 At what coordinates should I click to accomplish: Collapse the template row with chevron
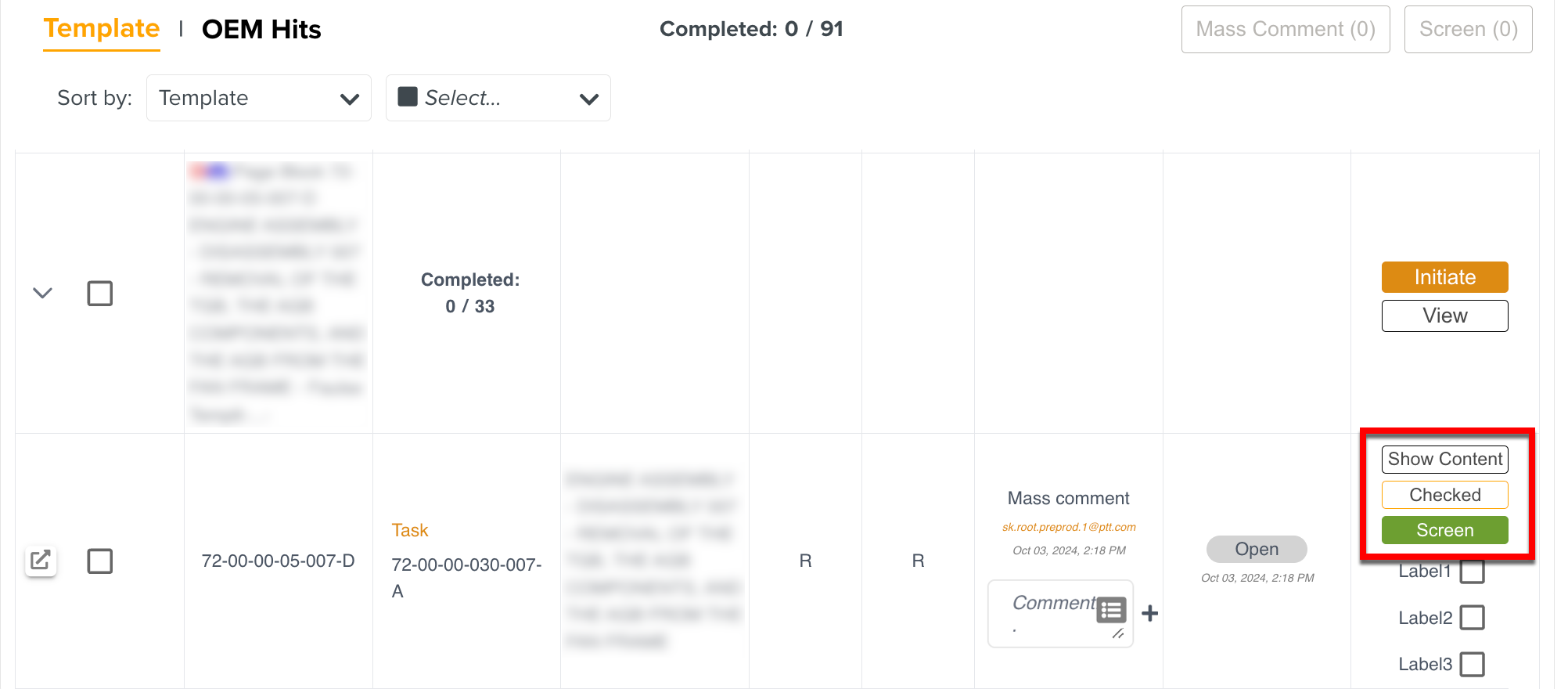(42, 293)
